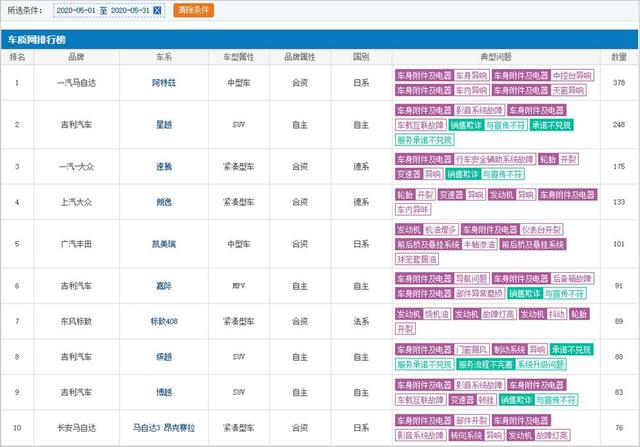The height and width of the screenshot is (447, 640).
Task: Open the 星越 car series link
Action: point(164,125)
